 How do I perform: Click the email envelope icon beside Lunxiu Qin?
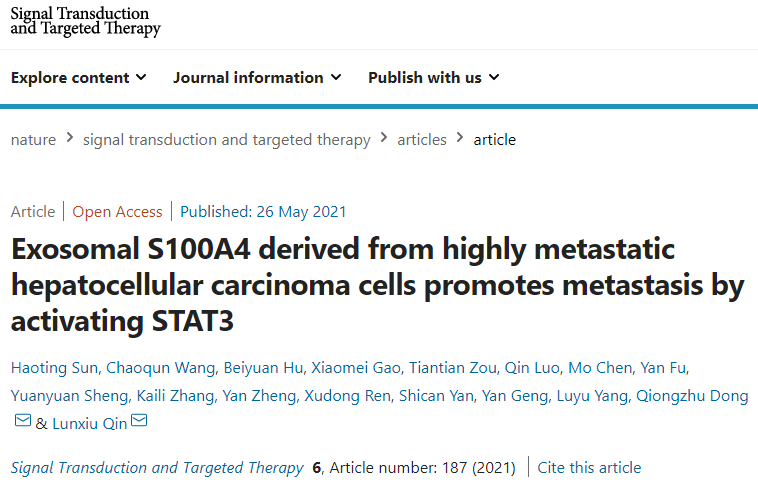click(139, 421)
